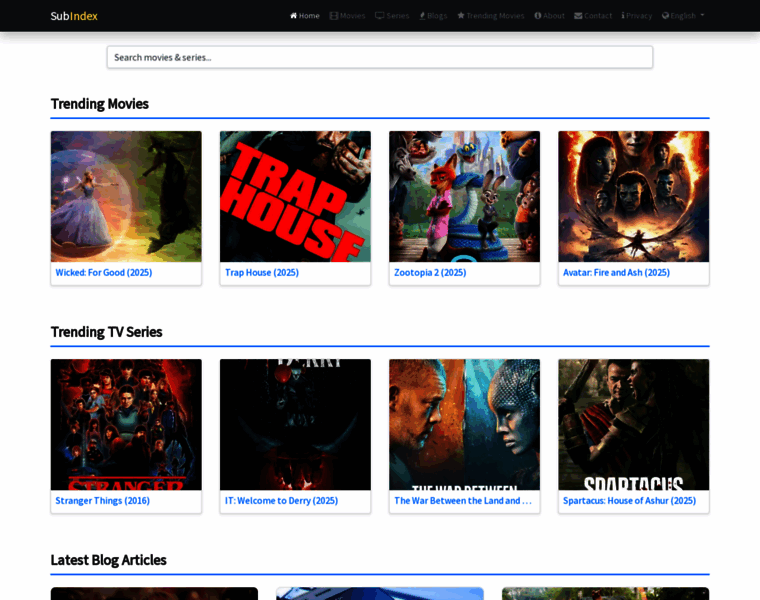Expand the English language dropdown
The width and height of the screenshot is (760, 600).
click(x=683, y=16)
